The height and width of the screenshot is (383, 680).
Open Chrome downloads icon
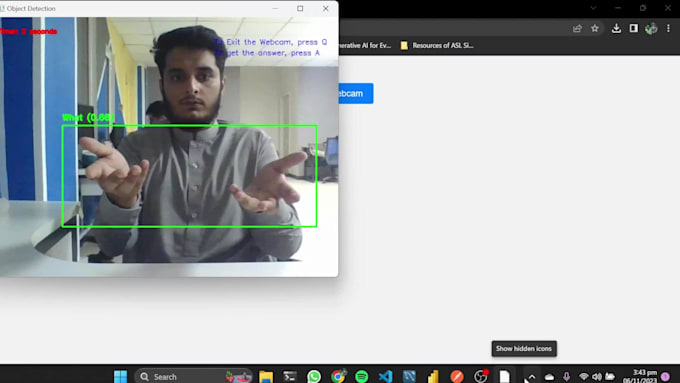616,28
